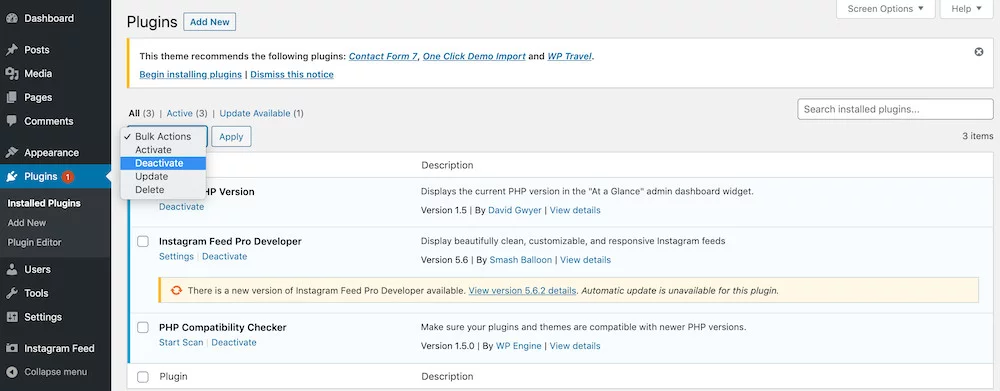Check the Instagram Feed Pro Developer checkbox
Viewport: 1000px width, 391px height.
coord(143,241)
